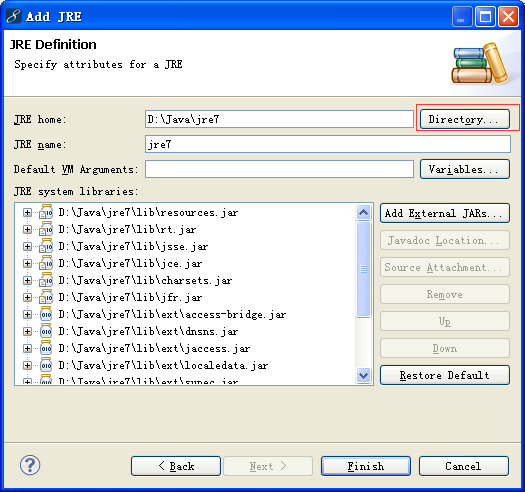
Task: Expand the charsets.jar tree node
Action: [27, 280]
